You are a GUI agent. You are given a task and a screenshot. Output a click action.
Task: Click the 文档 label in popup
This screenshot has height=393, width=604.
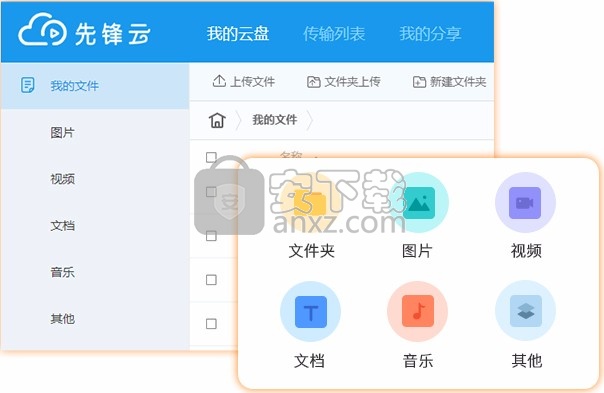309,361
